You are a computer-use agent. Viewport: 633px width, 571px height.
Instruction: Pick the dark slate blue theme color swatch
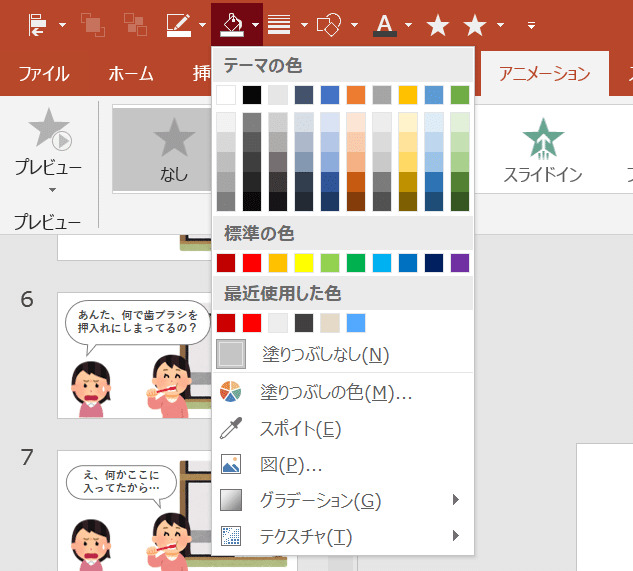[x=304, y=95]
